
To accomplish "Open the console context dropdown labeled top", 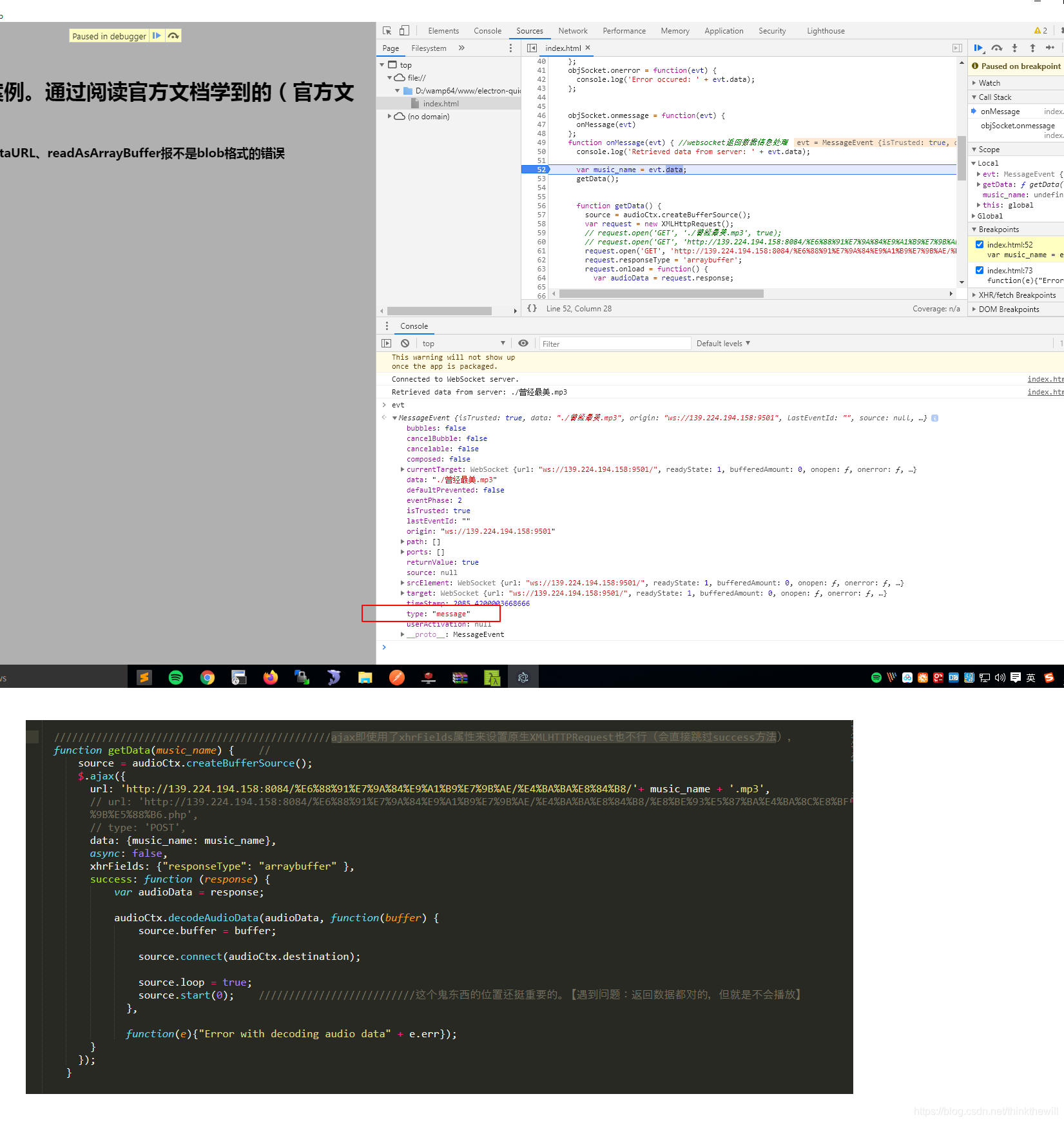I will [463, 343].
